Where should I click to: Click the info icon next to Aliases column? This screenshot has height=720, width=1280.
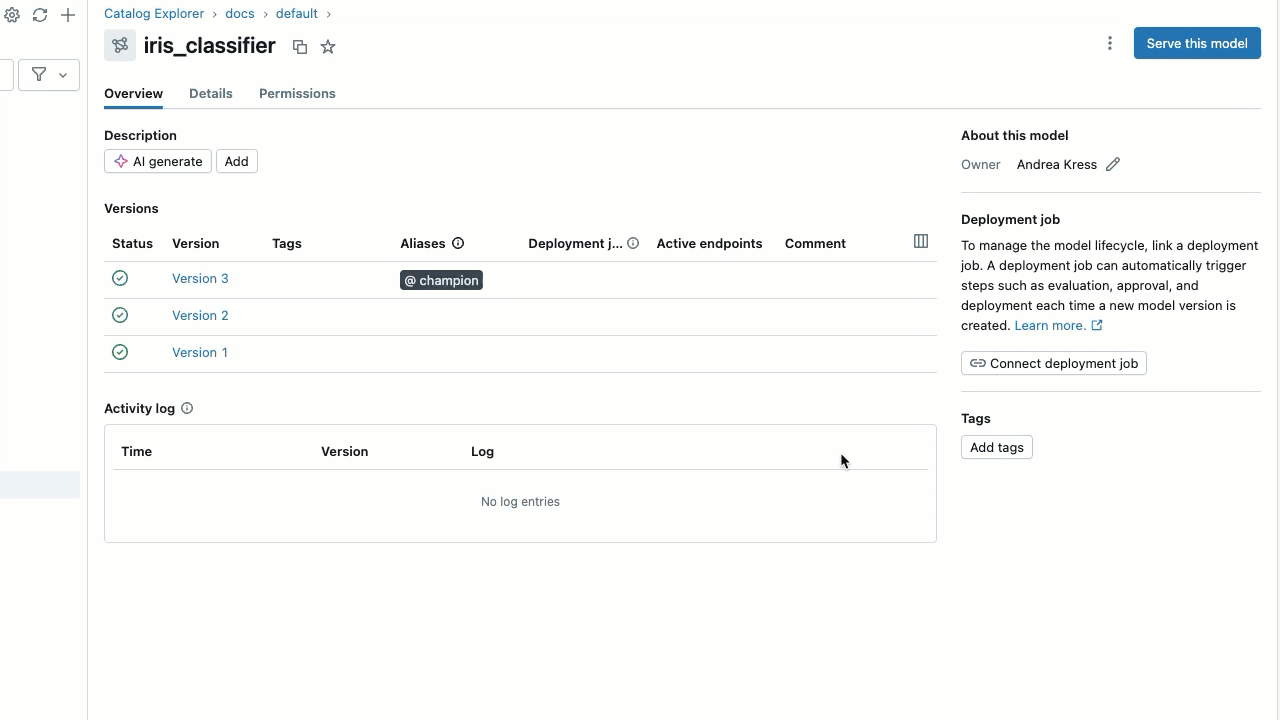coord(457,243)
